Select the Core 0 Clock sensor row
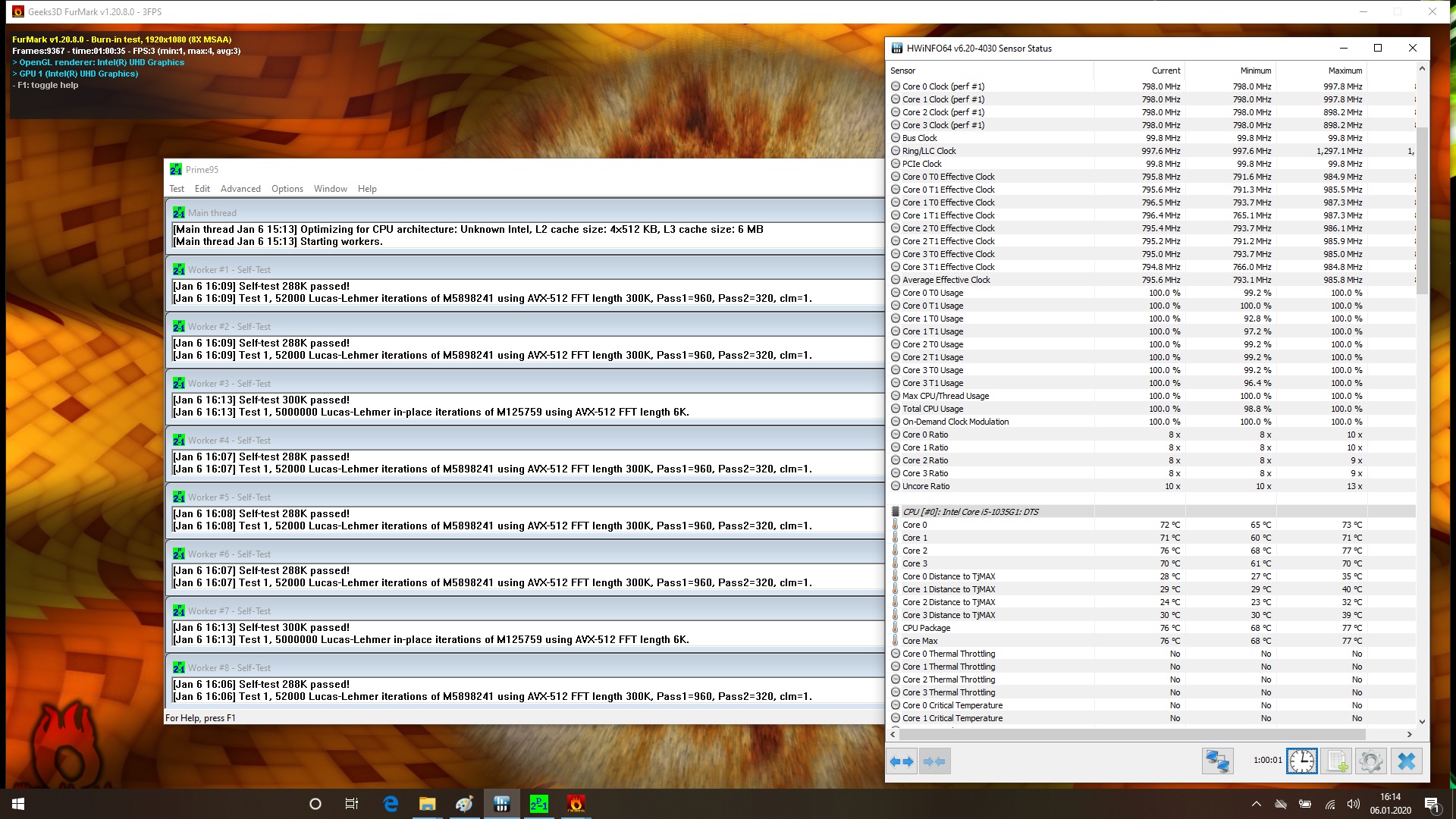This screenshot has height=819, width=1456. 943,86
